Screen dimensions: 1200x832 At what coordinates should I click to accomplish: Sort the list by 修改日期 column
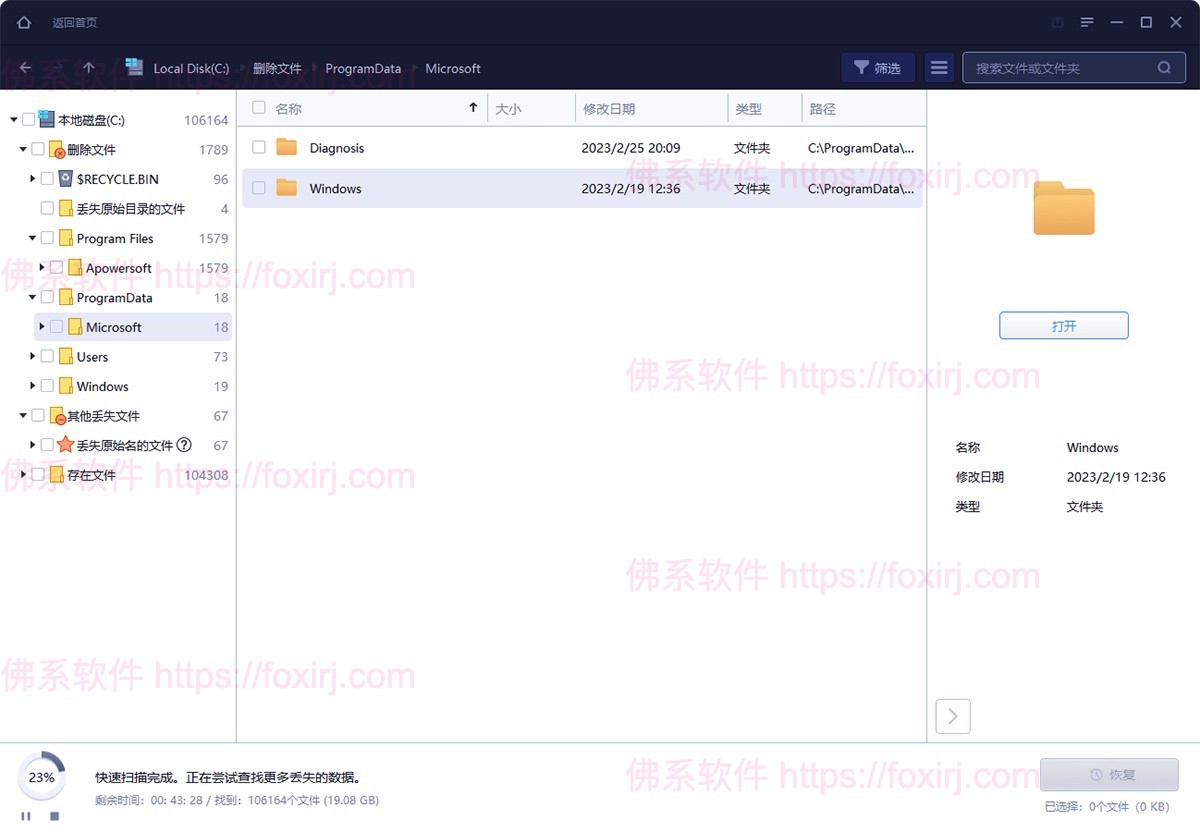pyautogui.click(x=609, y=108)
